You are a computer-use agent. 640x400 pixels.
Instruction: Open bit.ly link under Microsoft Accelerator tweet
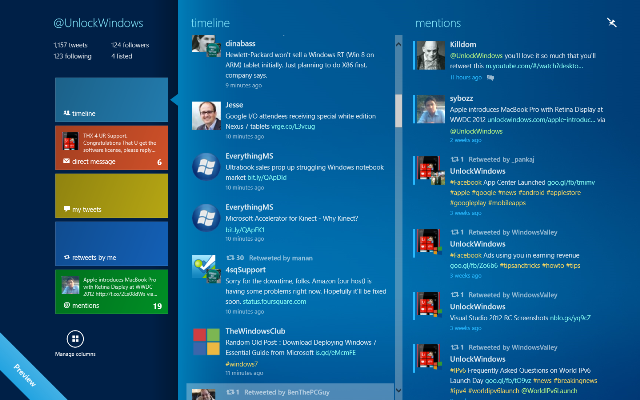[x=245, y=229]
